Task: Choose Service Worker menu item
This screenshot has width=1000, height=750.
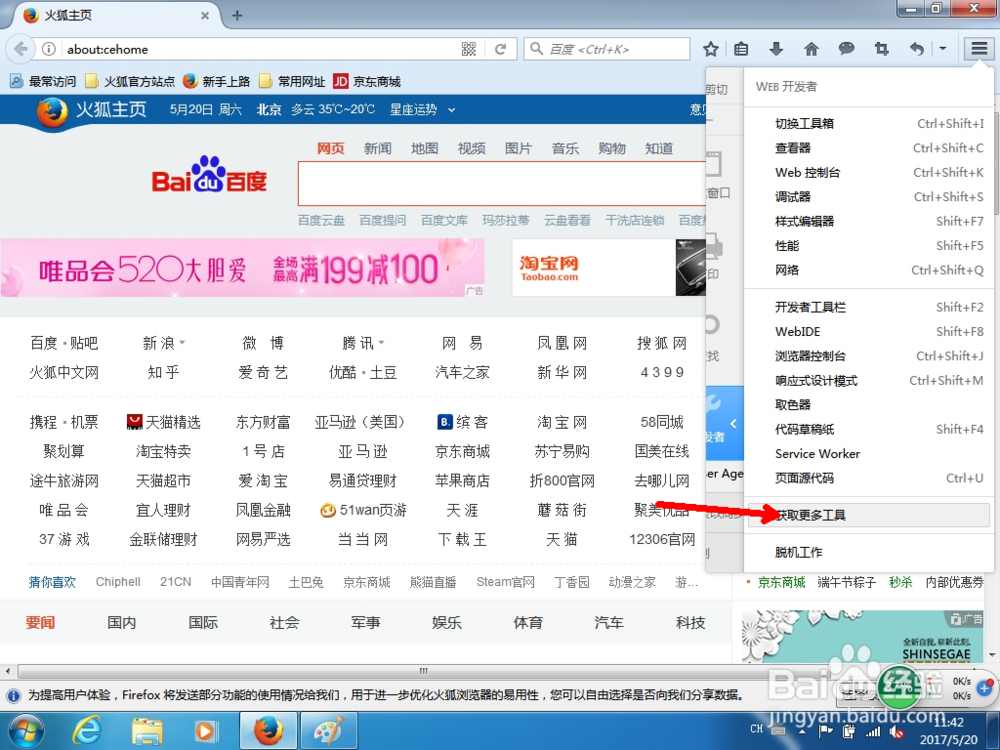Action: [x=869, y=453]
